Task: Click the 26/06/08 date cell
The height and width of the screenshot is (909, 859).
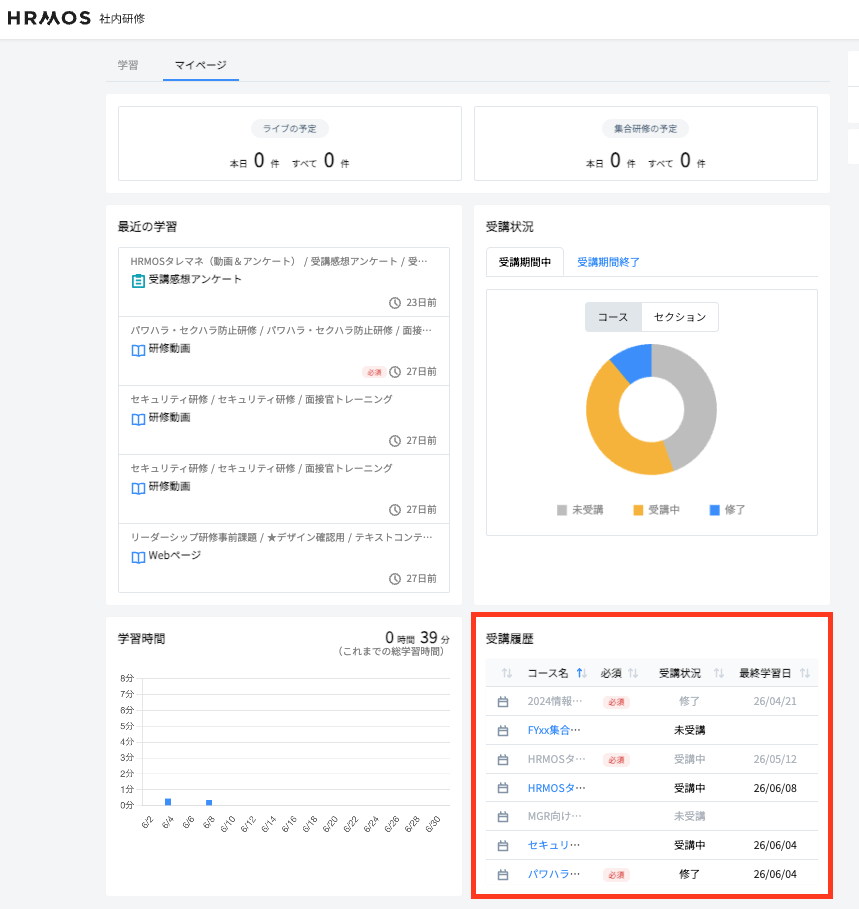Action: (x=775, y=788)
